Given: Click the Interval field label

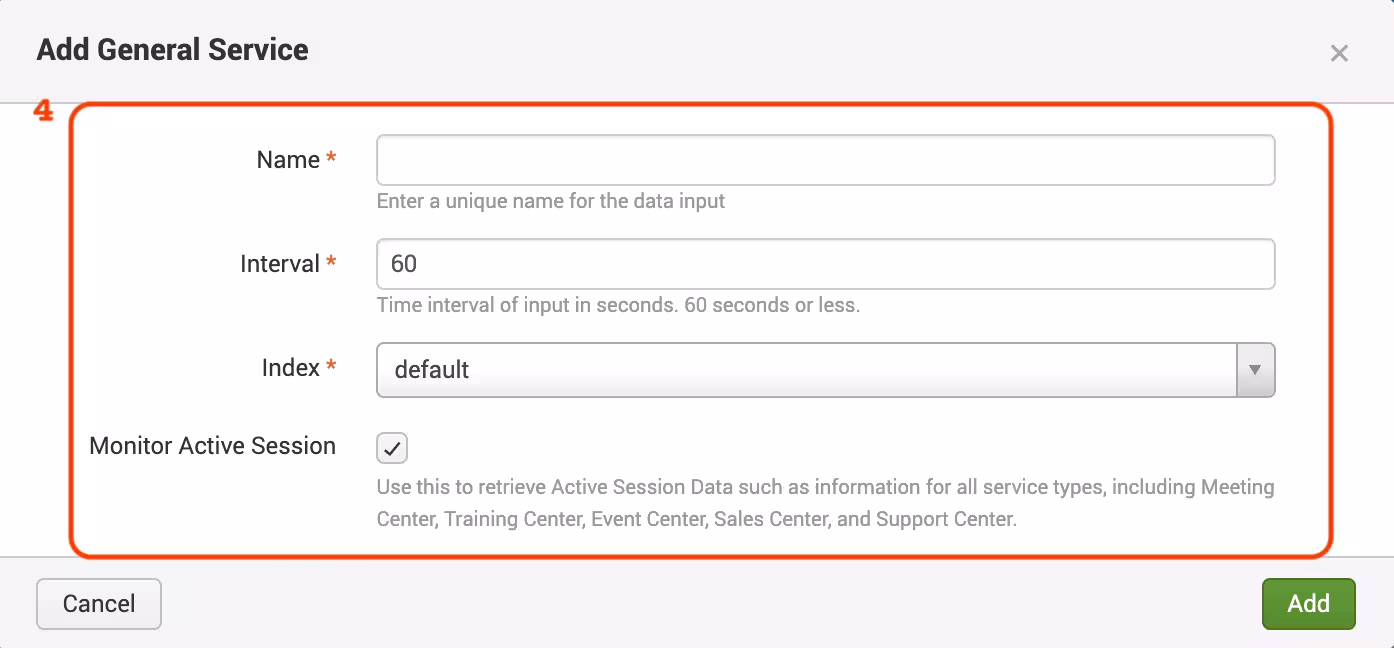Looking at the screenshot, I should tap(280, 264).
